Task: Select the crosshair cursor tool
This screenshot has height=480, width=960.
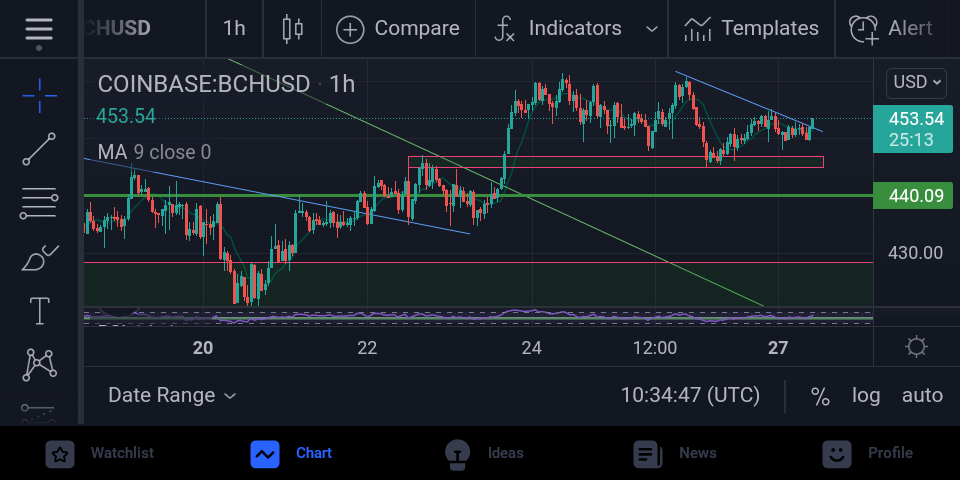Action: pyautogui.click(x=39, y=96)
